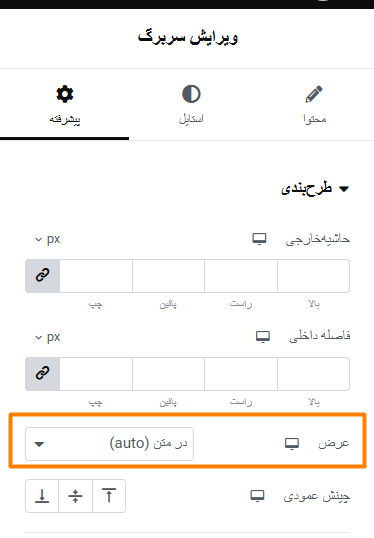374x538 pixels.
Task: Click the margin چپ (left) input field
Action: tap(96, 276)
